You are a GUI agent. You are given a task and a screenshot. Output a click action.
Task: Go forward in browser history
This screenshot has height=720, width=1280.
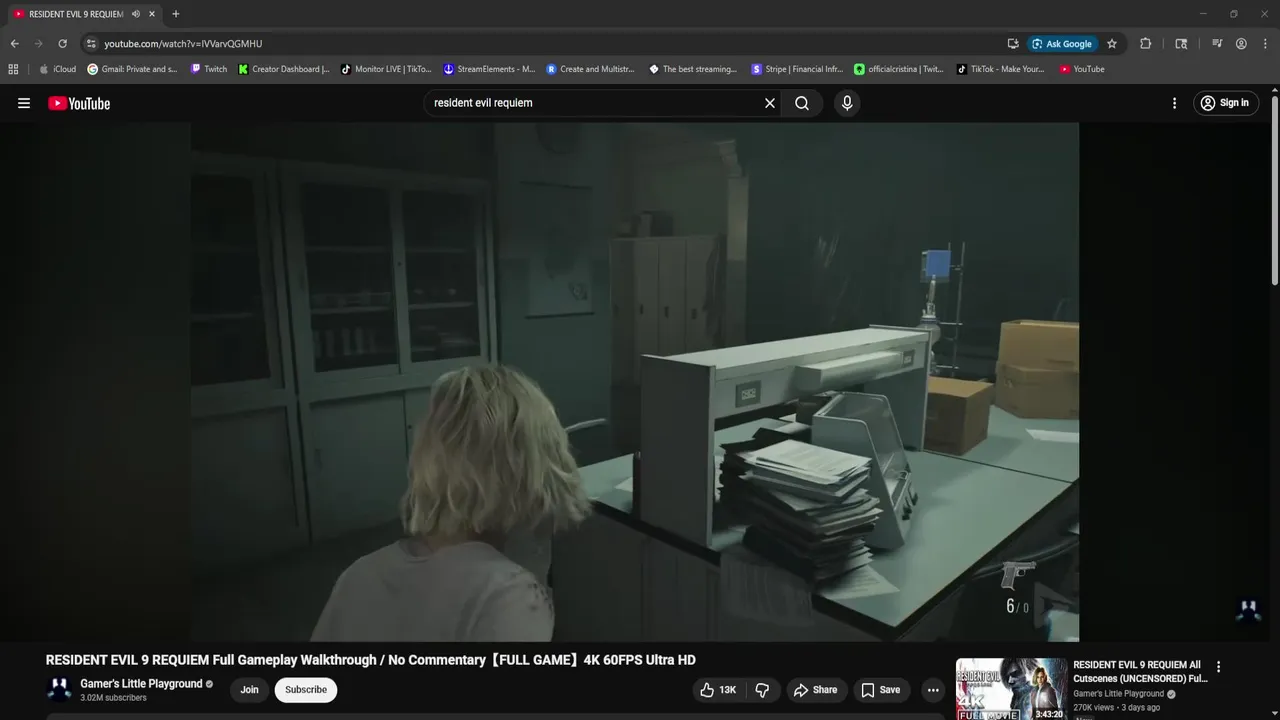pyautogui.click(x=39, y=44)
